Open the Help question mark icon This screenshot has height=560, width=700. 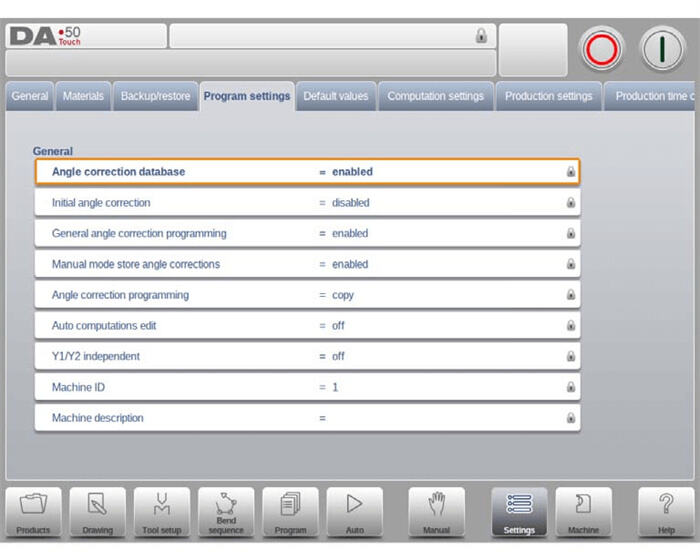click(x=666, y=511)
